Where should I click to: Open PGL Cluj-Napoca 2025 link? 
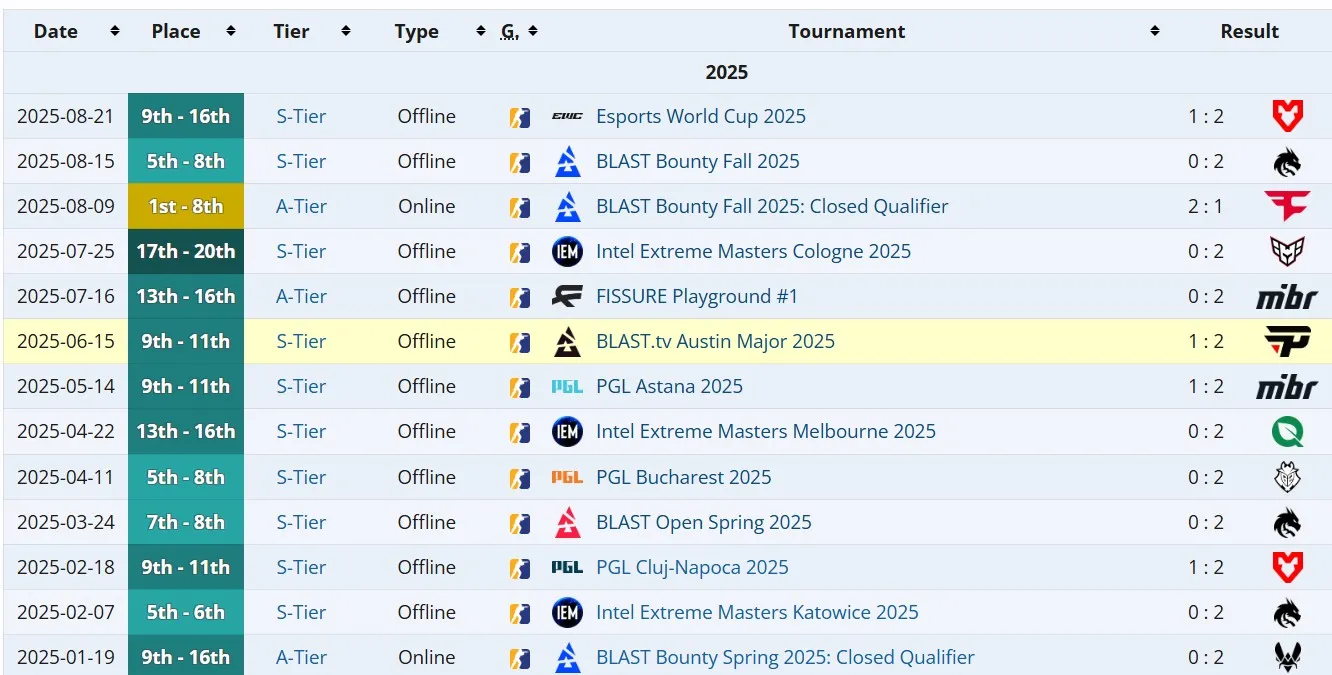[692, 567]
